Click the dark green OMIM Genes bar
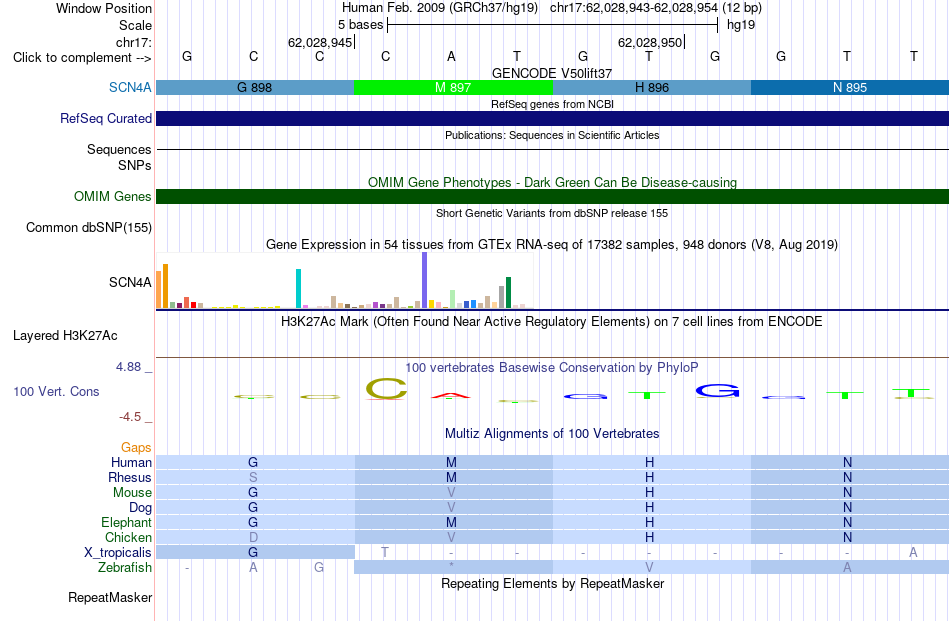This screenshot has height=621, width=950. click(x=553, y=196)
